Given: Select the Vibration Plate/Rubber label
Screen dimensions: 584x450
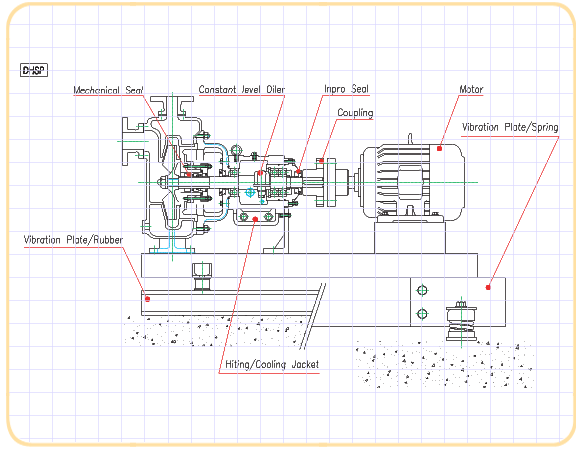Looking at the screenshot, I should pos(73,240).
